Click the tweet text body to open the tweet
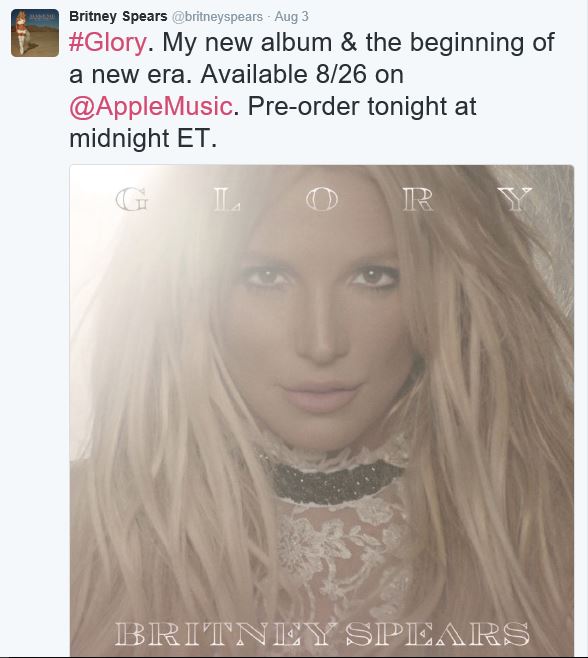This screenshot has height=658, width=588. click(312, 90)
